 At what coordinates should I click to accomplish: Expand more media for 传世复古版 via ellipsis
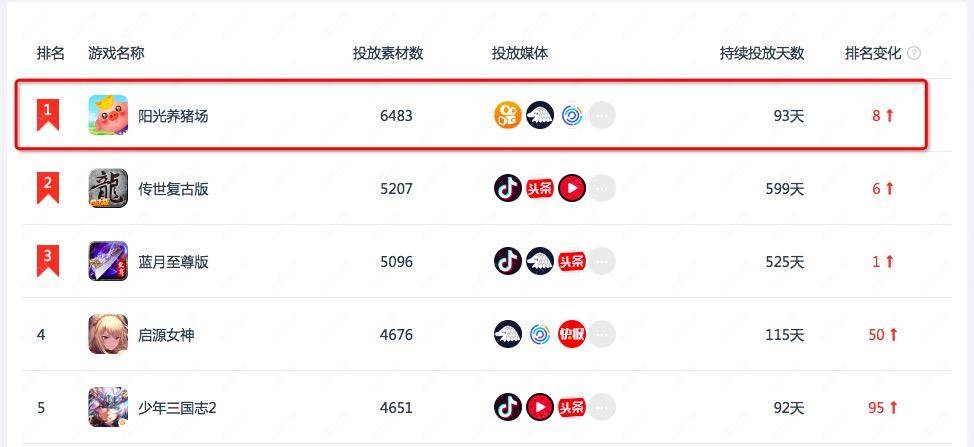click(602, 188)
